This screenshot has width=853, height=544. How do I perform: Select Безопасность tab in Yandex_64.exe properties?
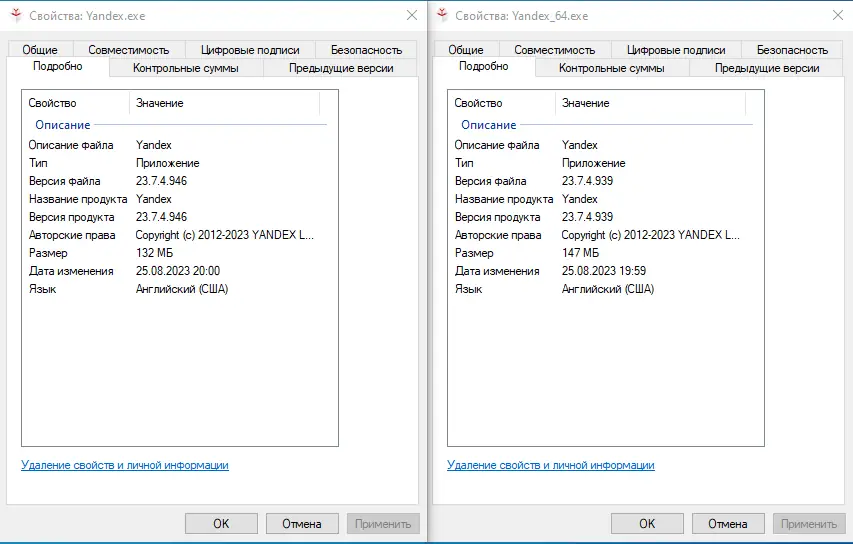(x=792, y=50)
